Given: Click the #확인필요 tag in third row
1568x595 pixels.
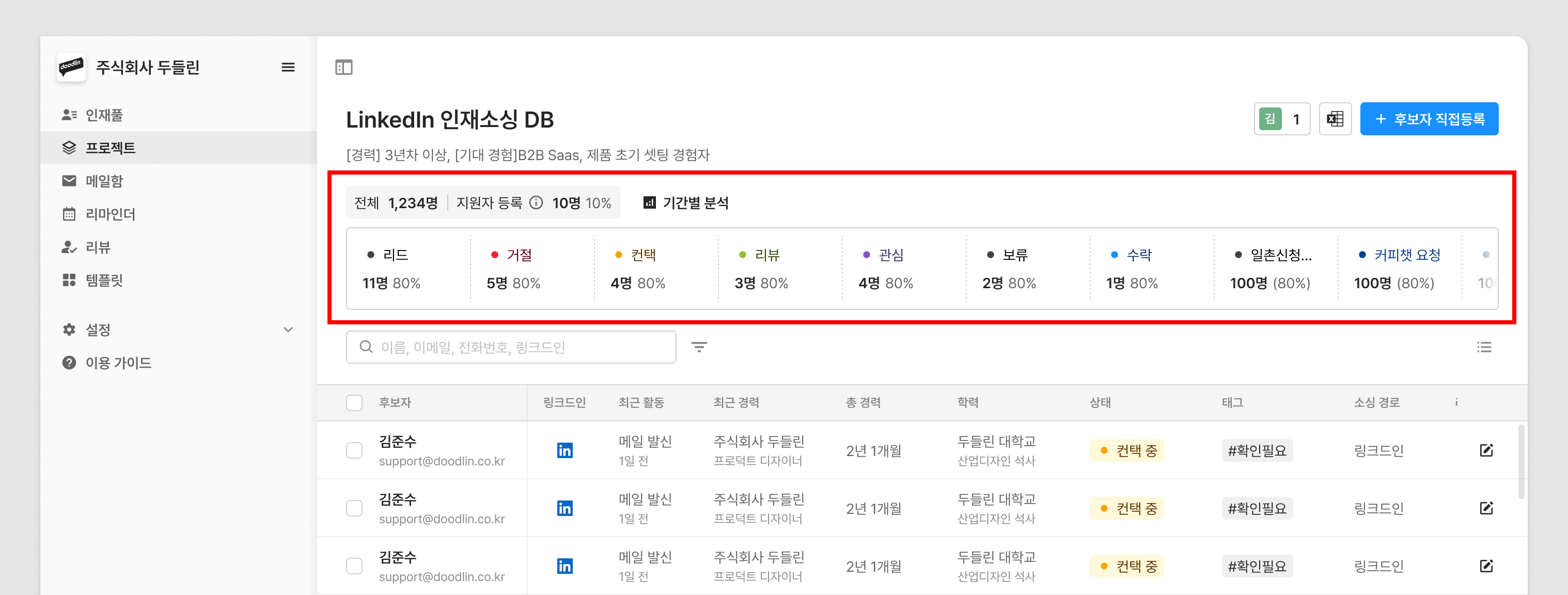Looking at the screenshot, I should pyautogui.click(x=1257, y=567).
